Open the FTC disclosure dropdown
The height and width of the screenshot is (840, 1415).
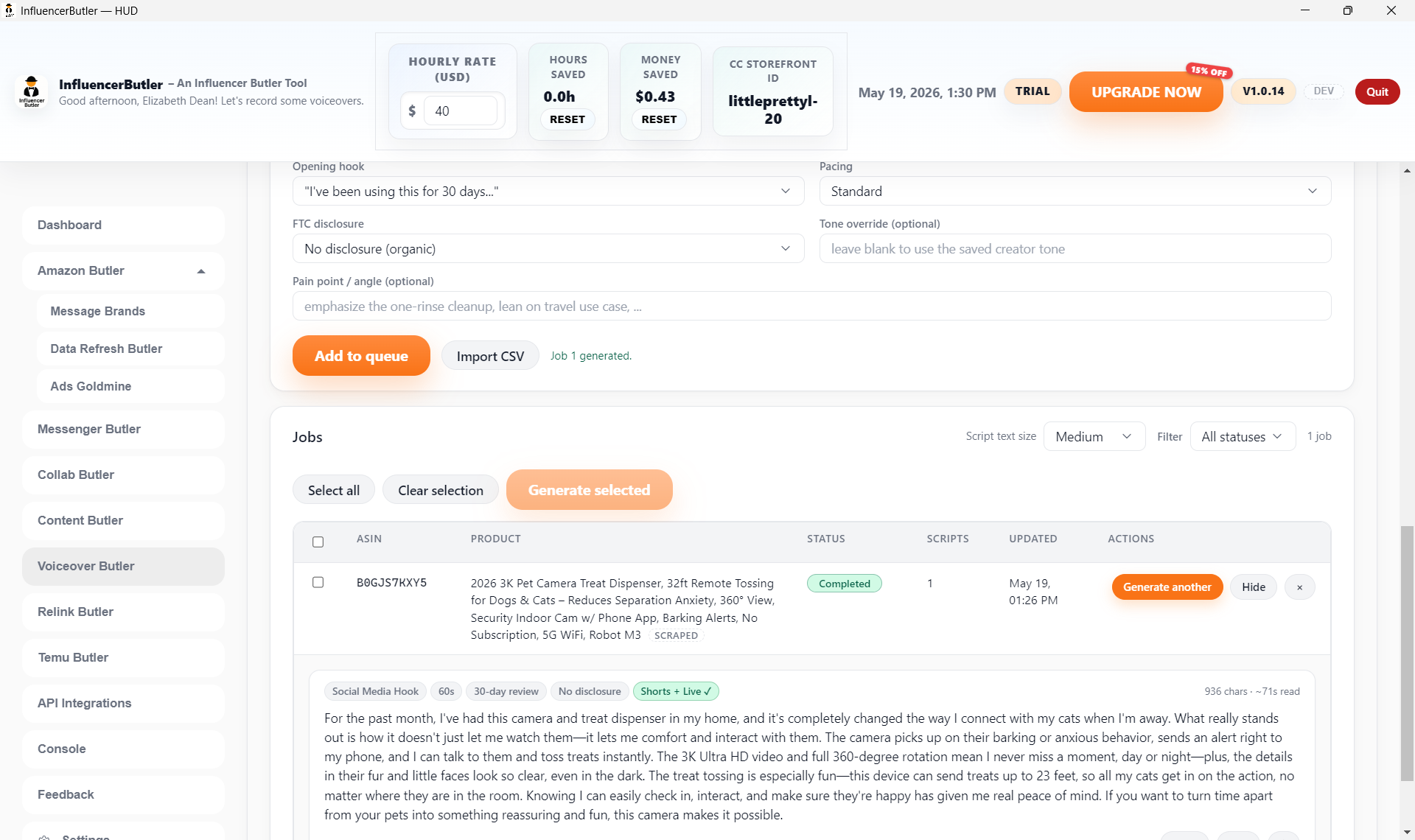[x=548, y=249]
